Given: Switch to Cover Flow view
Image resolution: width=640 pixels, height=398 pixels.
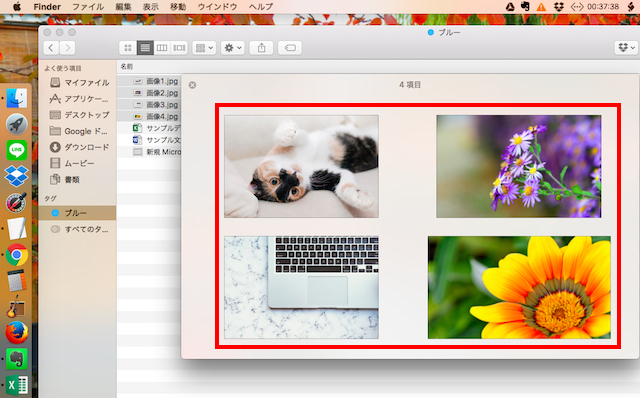Looking at the screenshot, I should tap(179, 48).
